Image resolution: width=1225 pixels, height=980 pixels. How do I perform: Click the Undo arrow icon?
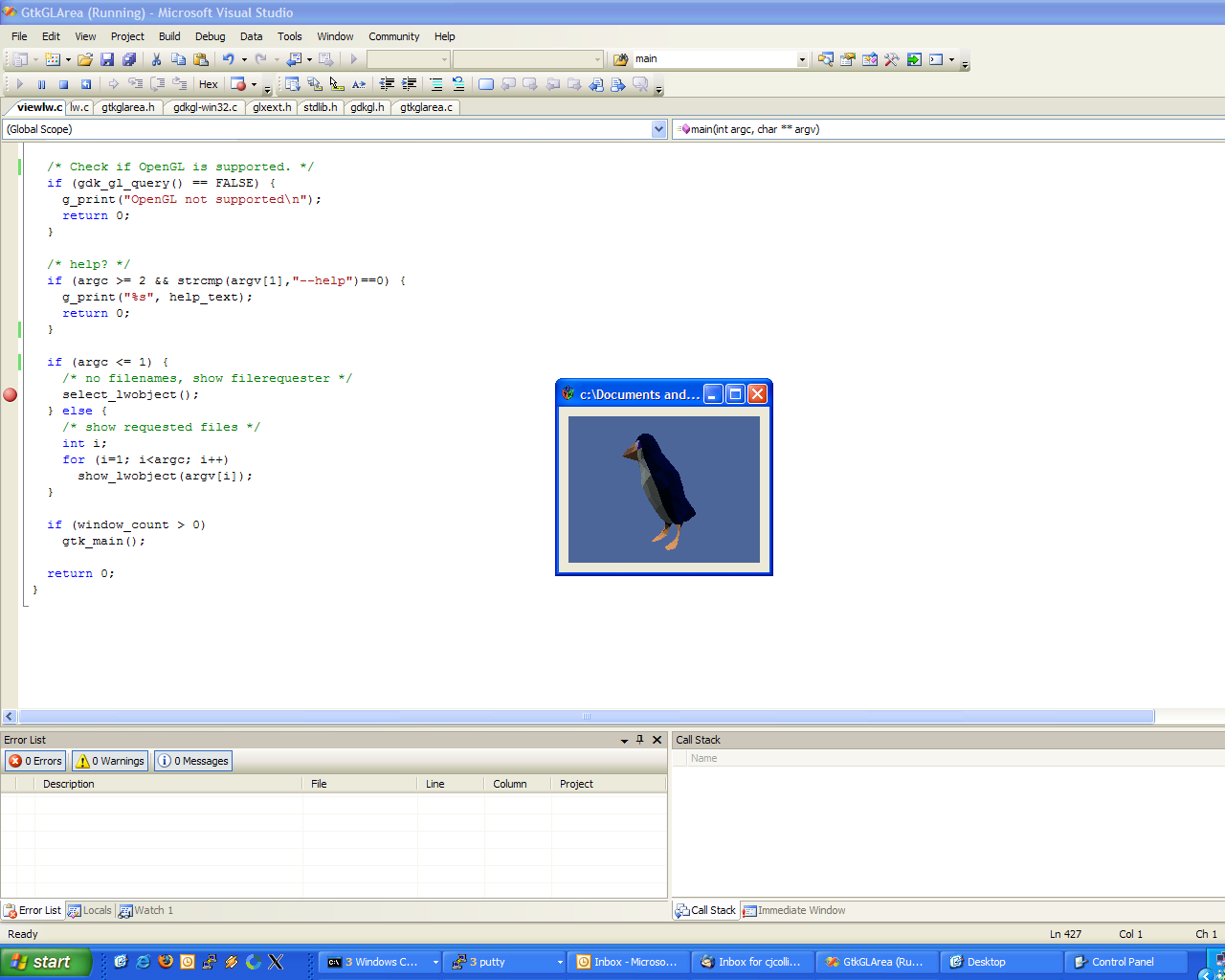coord(228,59)
